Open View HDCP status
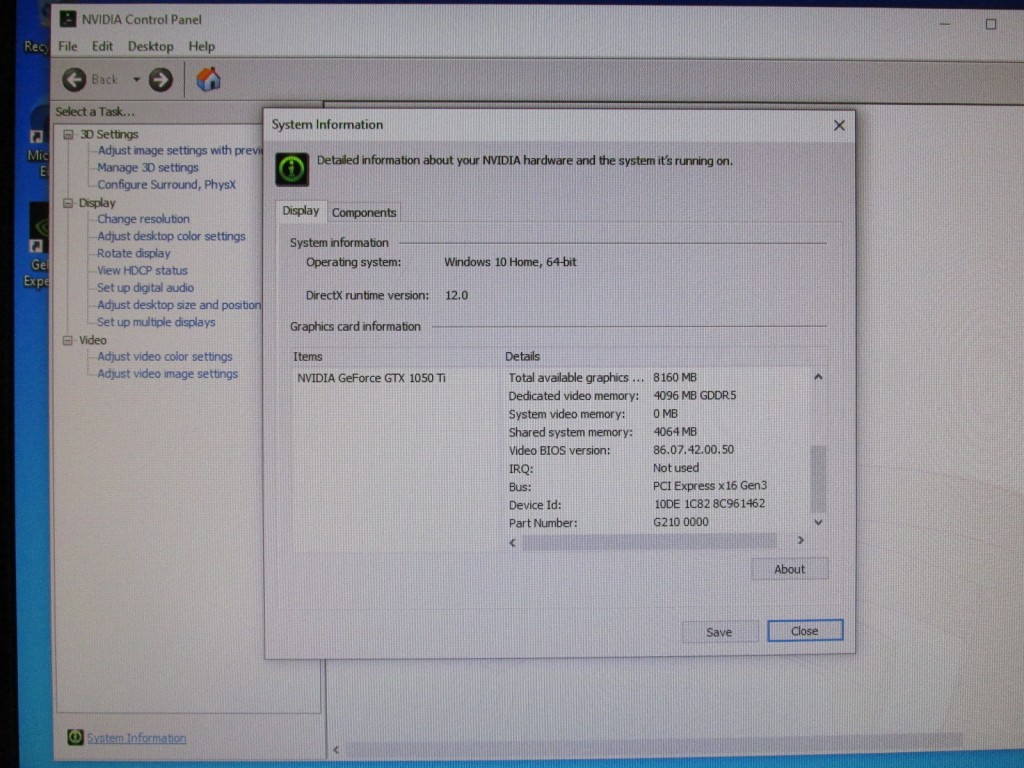Screen dimensions: 1024x768 click(x=142, y=270)
